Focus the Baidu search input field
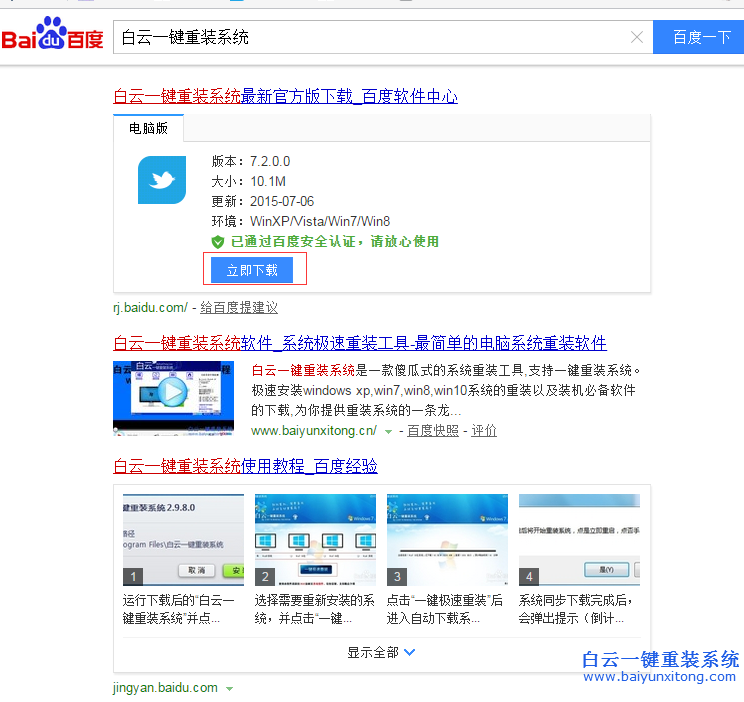The width and height of the screenshot is (744, 702). (x=370, y=38)
